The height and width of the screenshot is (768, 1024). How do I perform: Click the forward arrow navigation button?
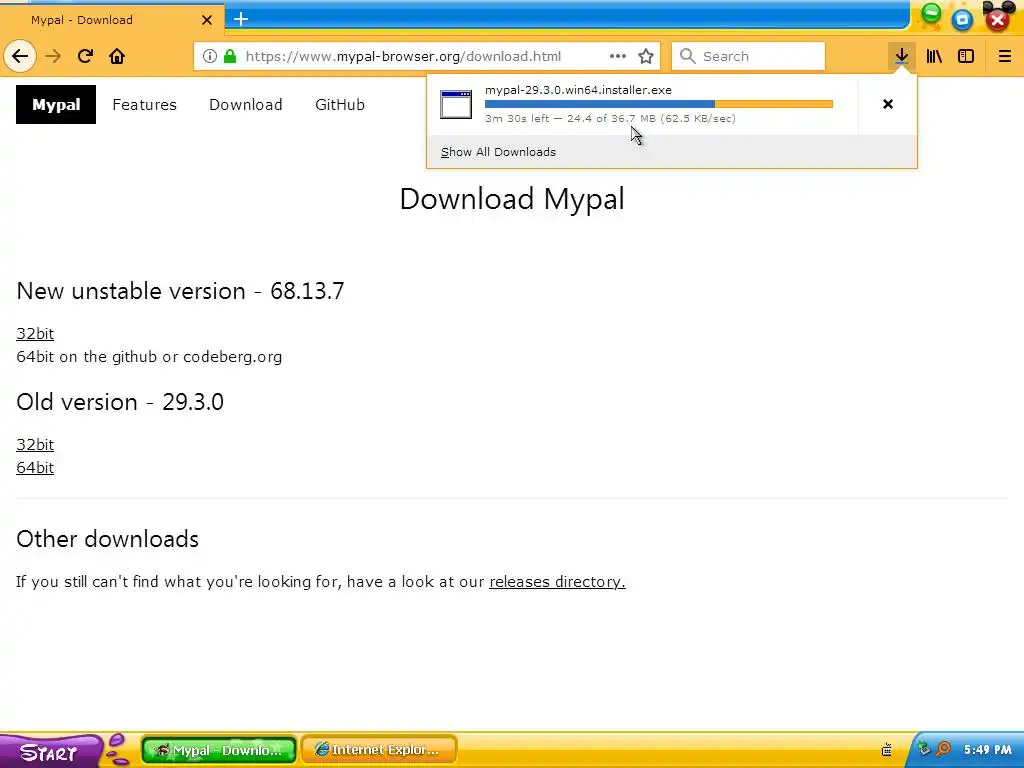(x=53, y=56)
